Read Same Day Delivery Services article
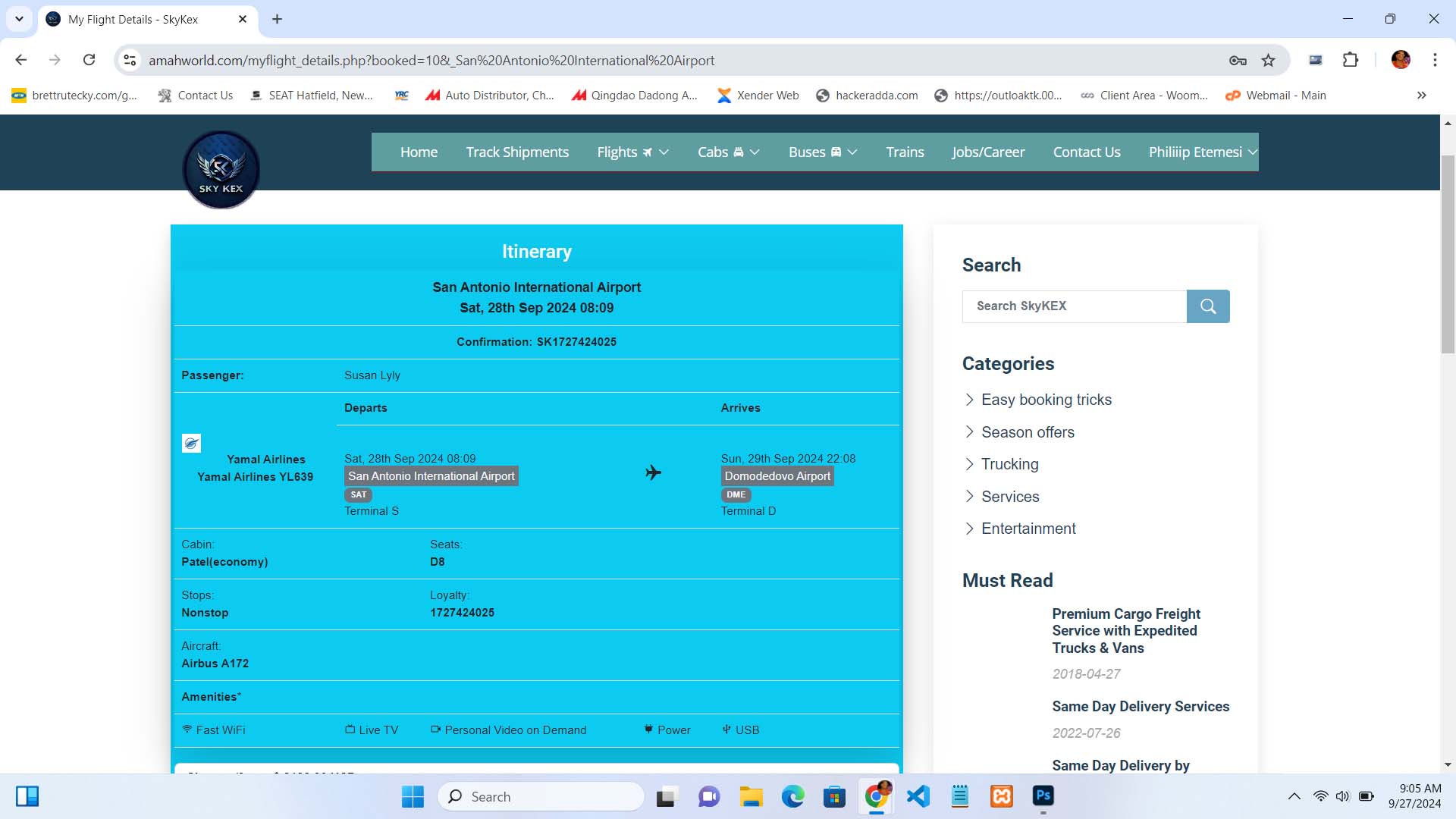1456x819 pixels. [x=1141, y=707]
